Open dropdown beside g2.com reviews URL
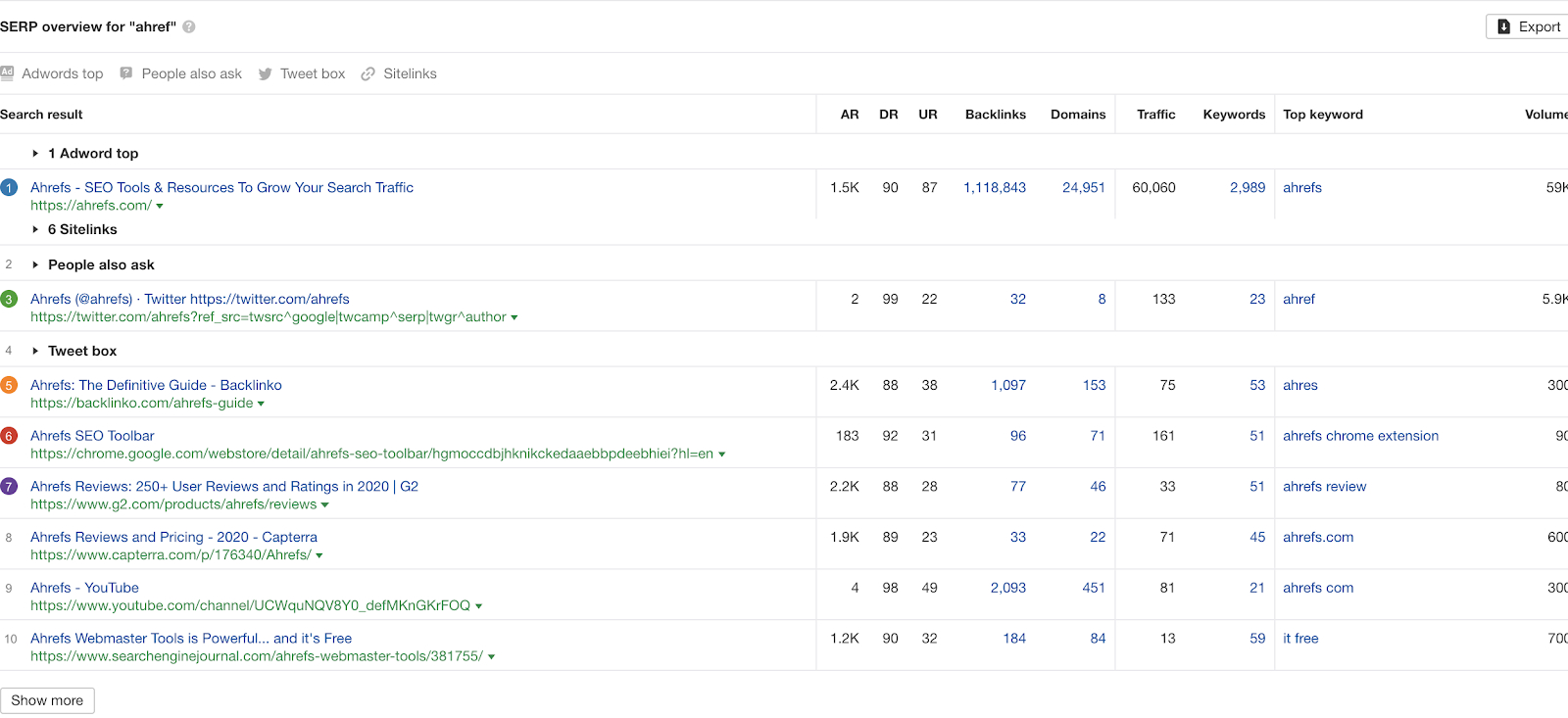This screenshot has width=1568, height=718. pos(325,505)
